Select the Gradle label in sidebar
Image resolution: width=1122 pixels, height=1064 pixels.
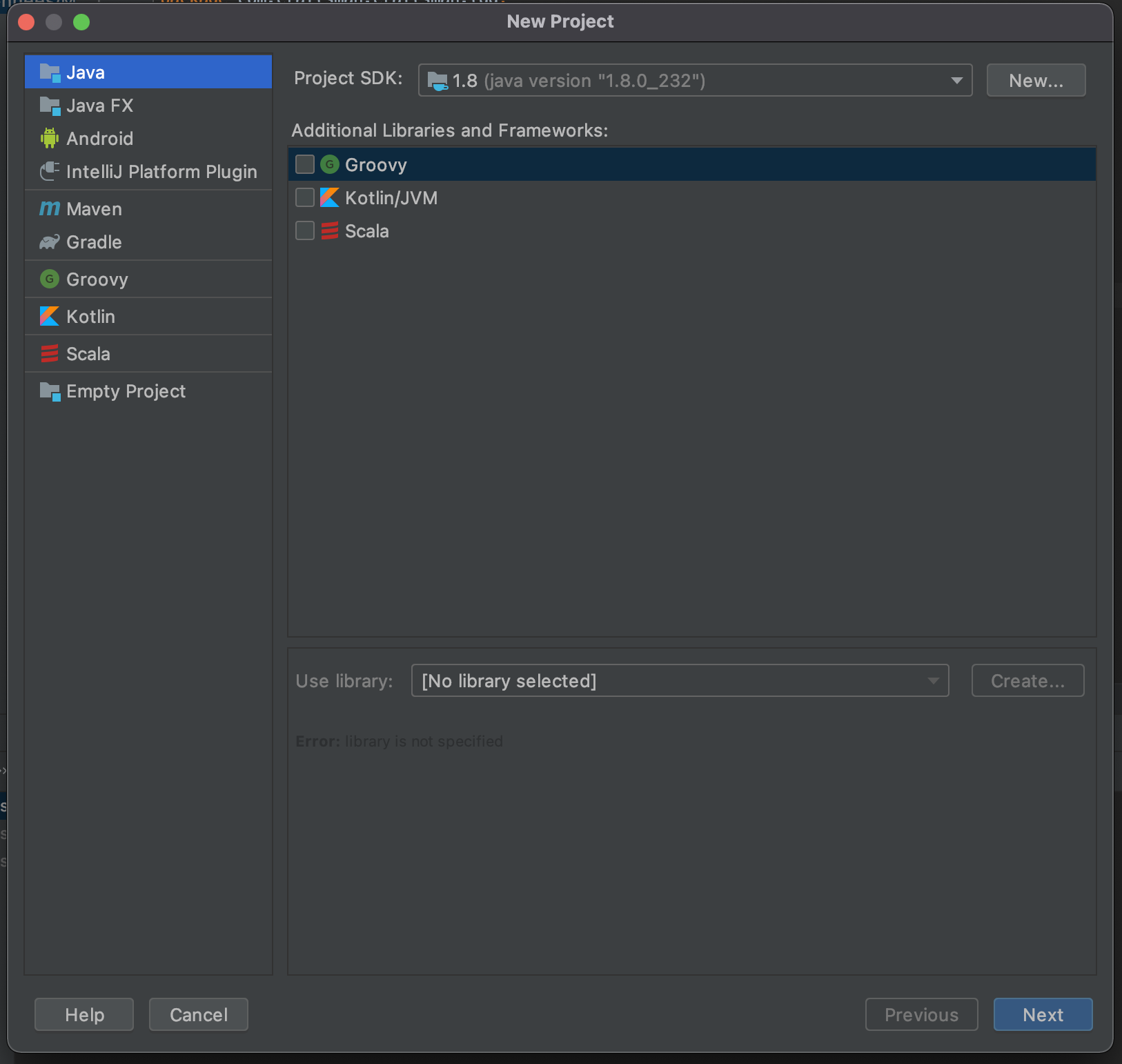click(94, 242)
